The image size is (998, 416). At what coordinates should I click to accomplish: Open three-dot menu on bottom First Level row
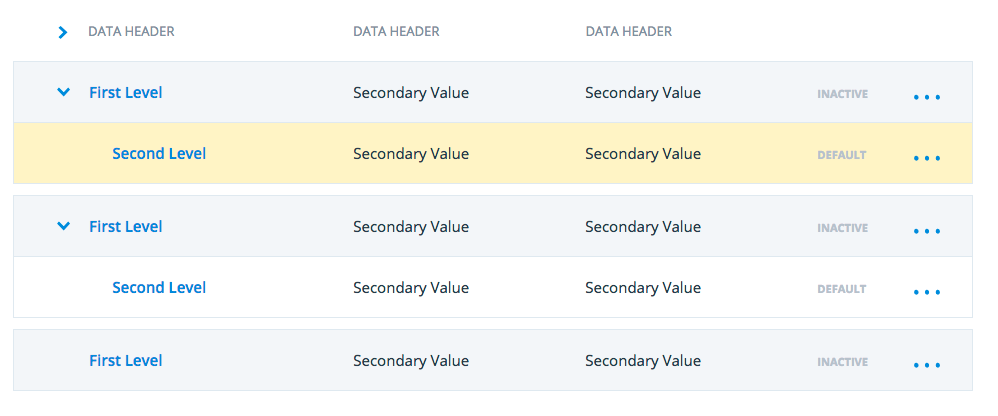(x=927, y=366)
